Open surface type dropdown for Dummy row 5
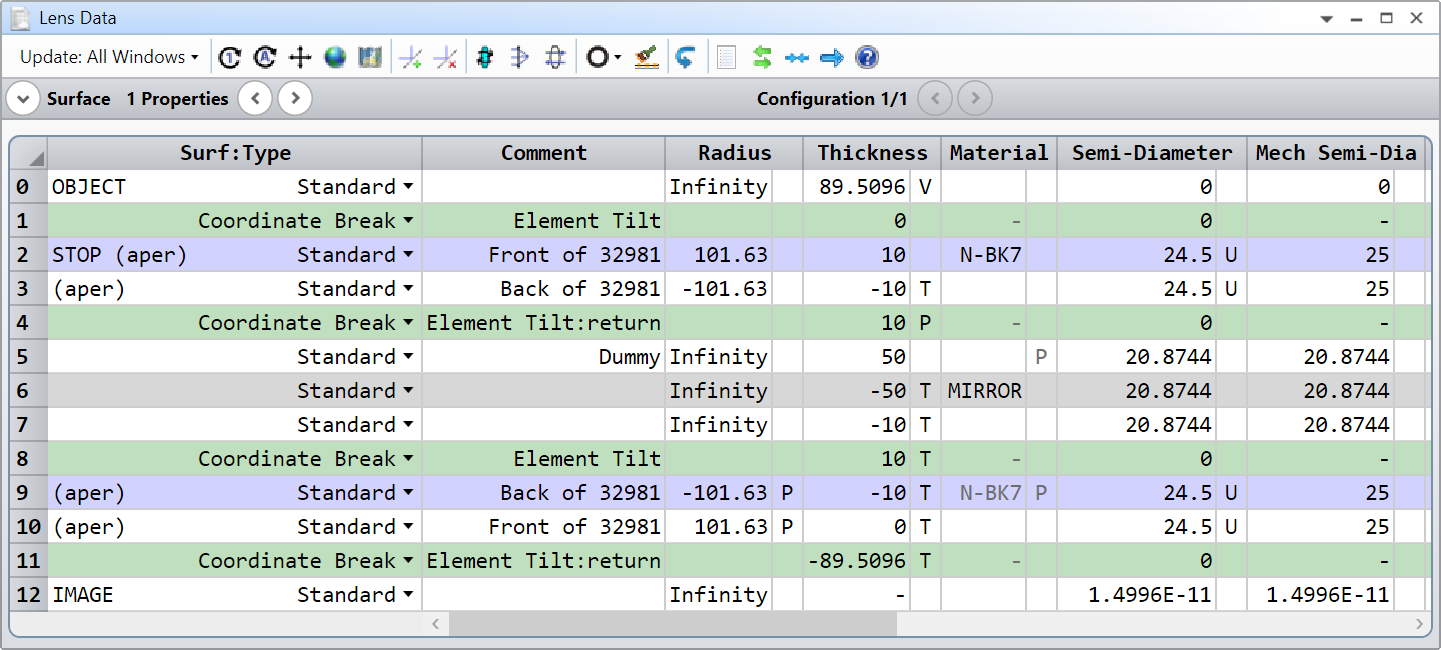This screenshot has width=1441, height=650. tap(408, 357)
